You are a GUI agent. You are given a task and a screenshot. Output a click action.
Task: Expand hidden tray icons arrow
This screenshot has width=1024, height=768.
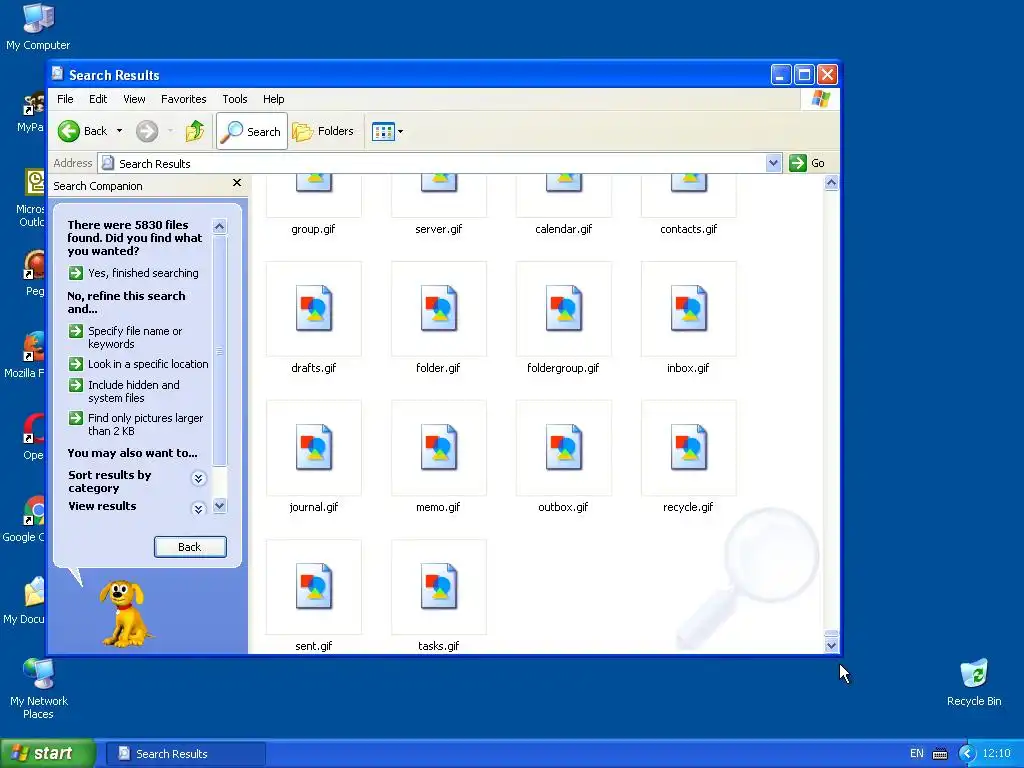click(967, 754)
